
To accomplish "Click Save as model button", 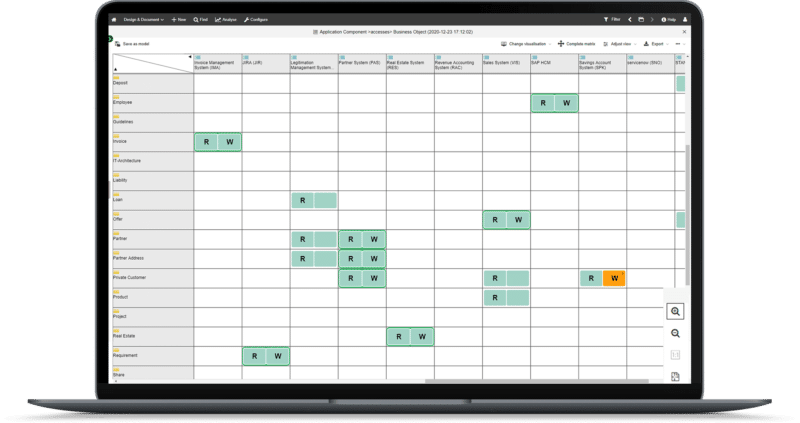I will (x=129, y=44).
